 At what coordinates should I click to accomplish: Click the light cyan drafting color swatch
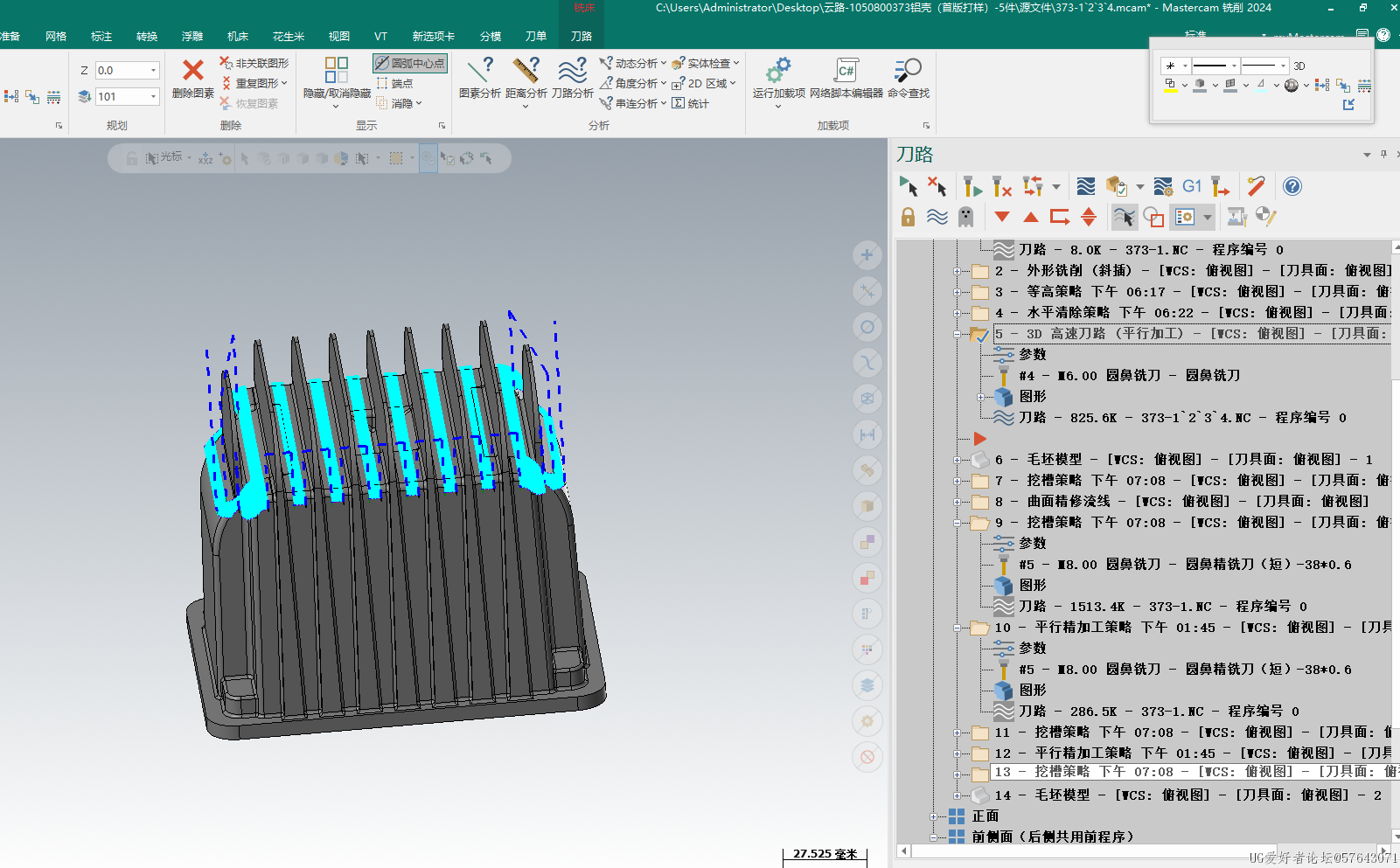pos(1260,85)
